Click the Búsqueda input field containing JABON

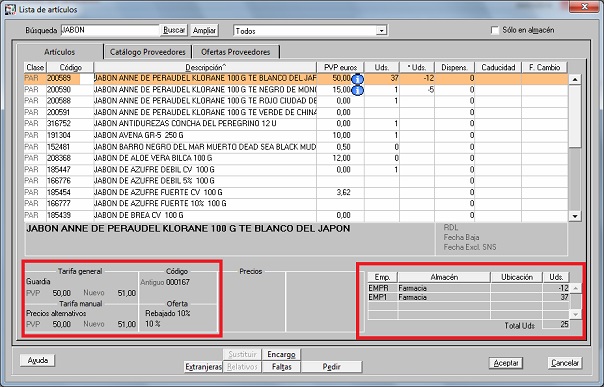pyautogui.click(x=110, y=30)
